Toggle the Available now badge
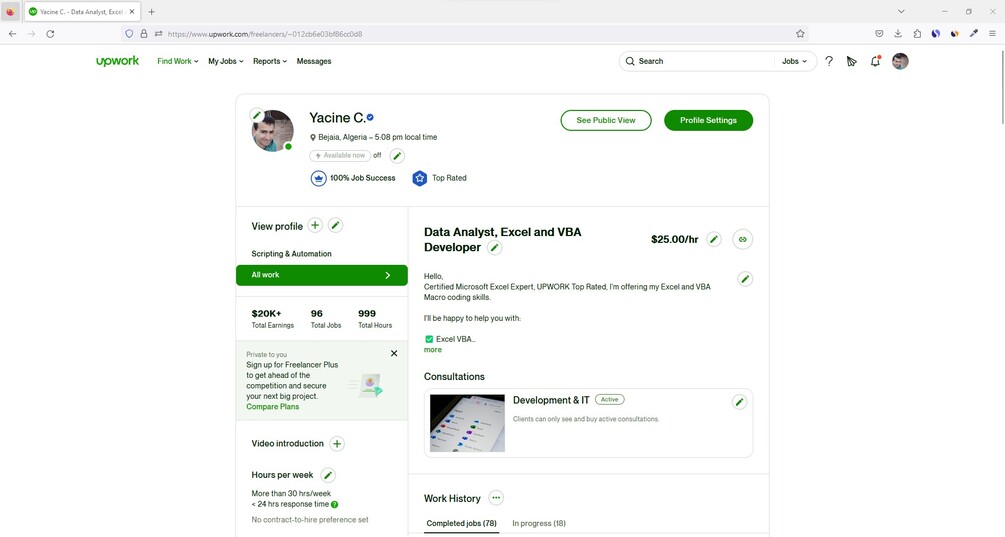The width and height of the screenshot is (1005, 537). 340,155
